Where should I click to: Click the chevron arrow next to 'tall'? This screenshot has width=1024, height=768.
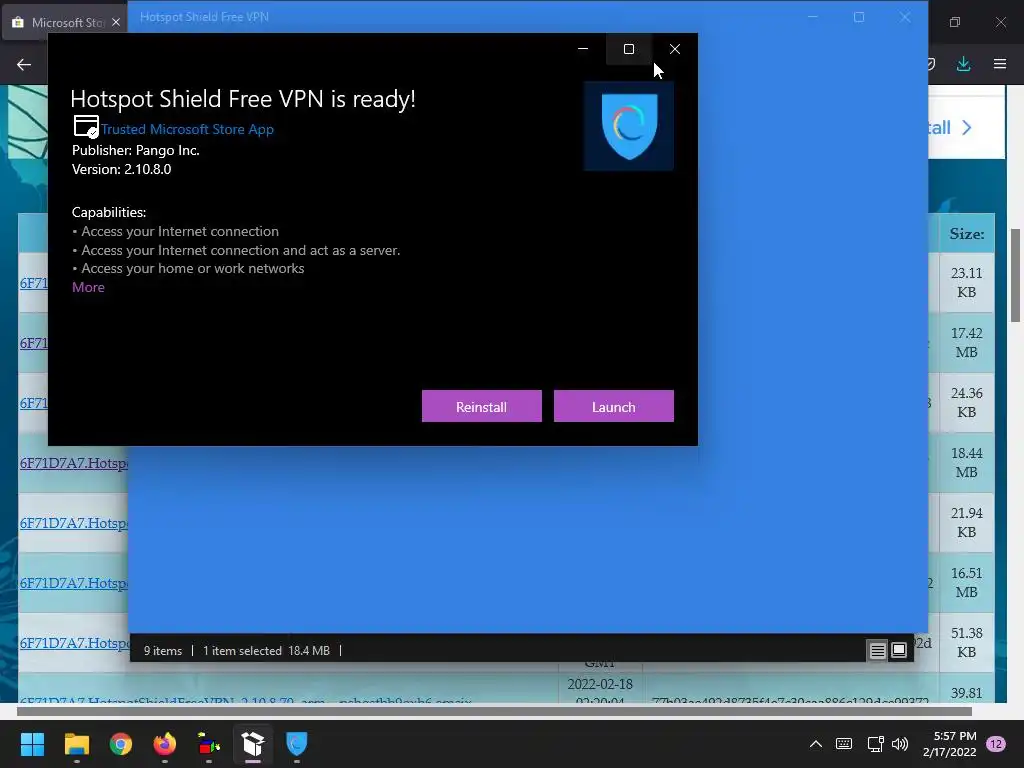[967, 127]
